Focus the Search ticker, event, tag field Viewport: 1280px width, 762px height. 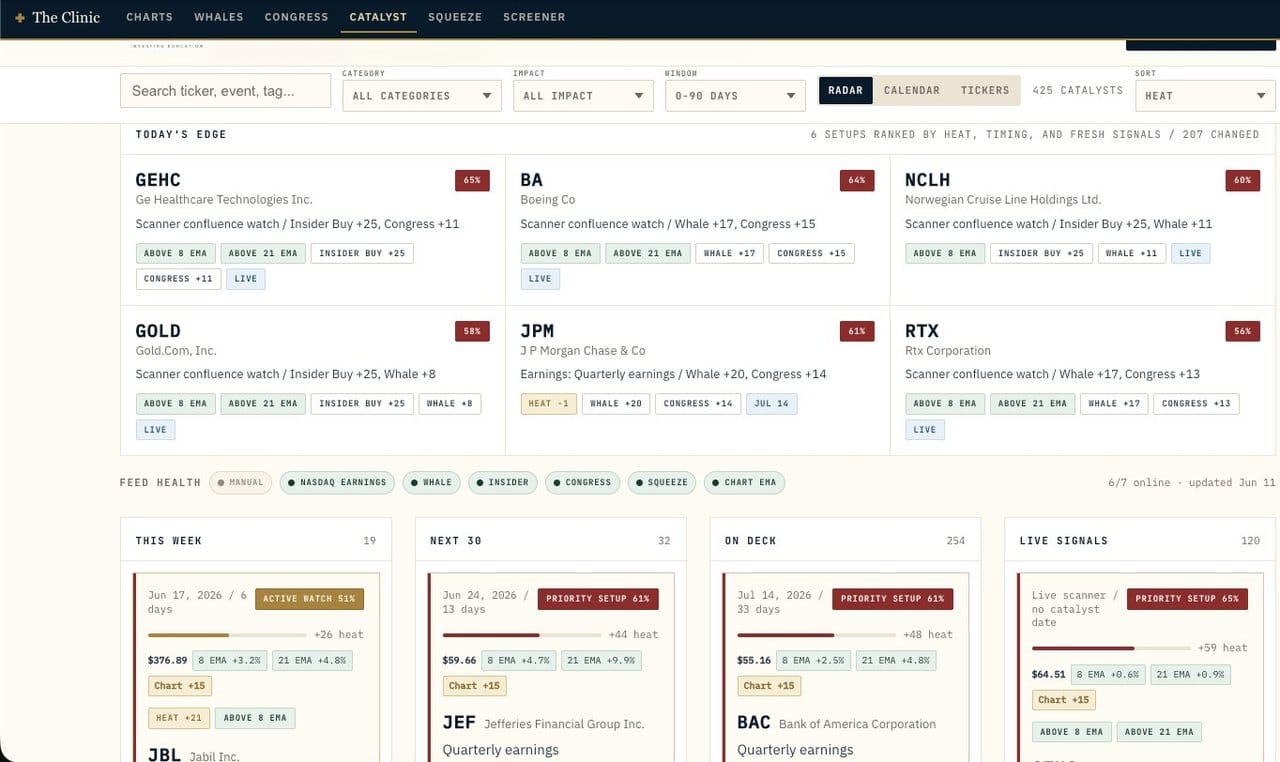click(225, 91)
